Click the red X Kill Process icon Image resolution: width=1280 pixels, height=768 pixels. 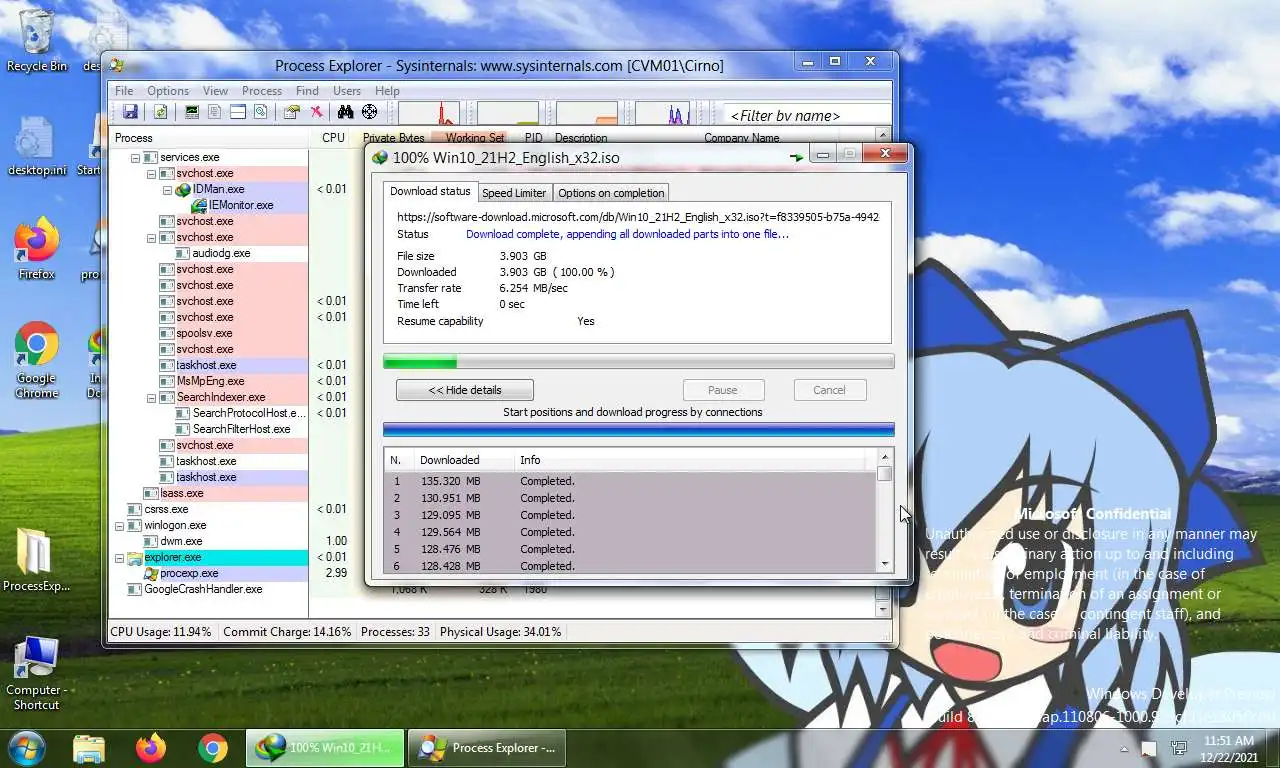(316, 112)
